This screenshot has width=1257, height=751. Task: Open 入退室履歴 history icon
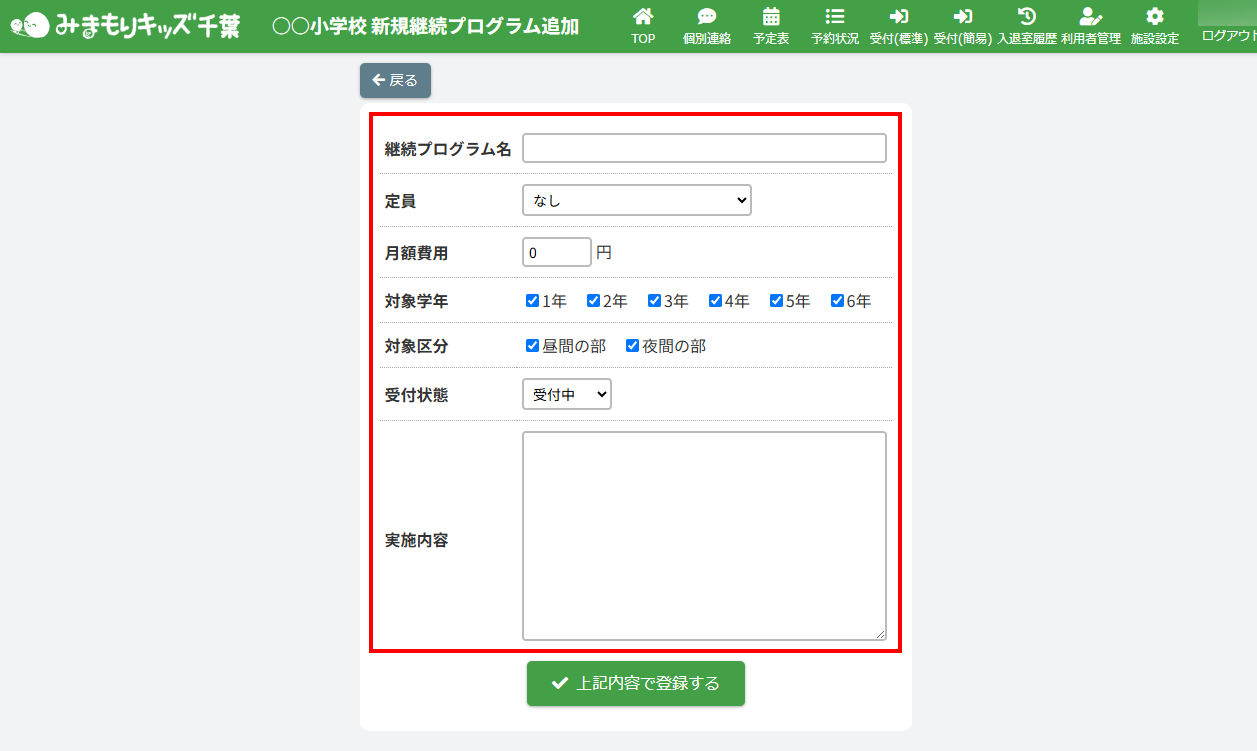[1026, 17]
